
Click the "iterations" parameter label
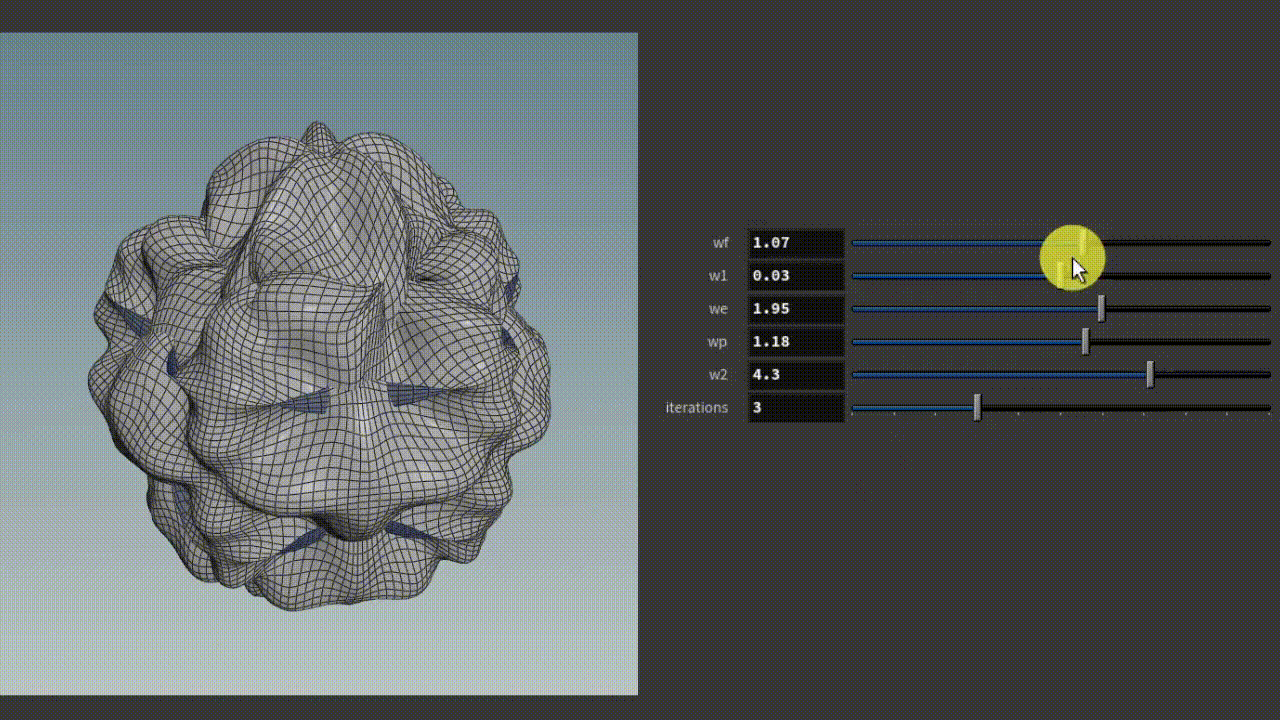pyautogui.click(x=697, y=408)
